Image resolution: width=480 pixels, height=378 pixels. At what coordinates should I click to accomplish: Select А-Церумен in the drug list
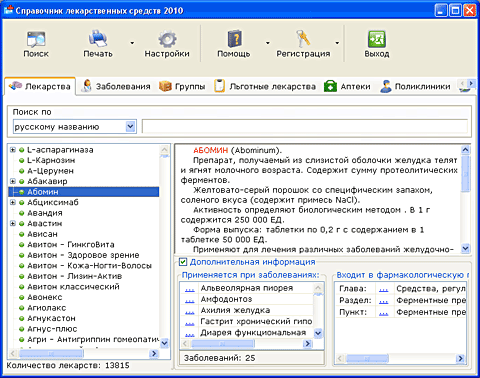(x=50, y=171)
